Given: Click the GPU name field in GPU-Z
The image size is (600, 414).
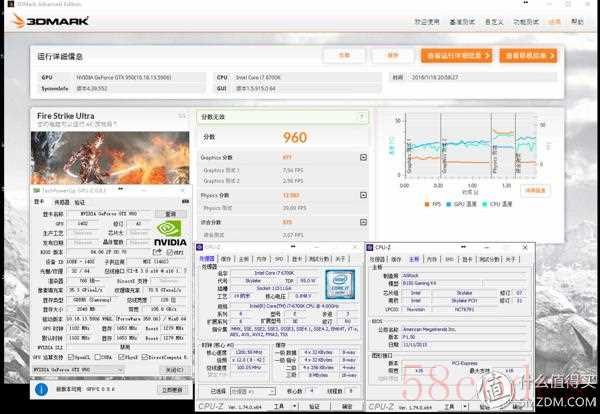Looking at the screenshot, I should coord(109,214).
